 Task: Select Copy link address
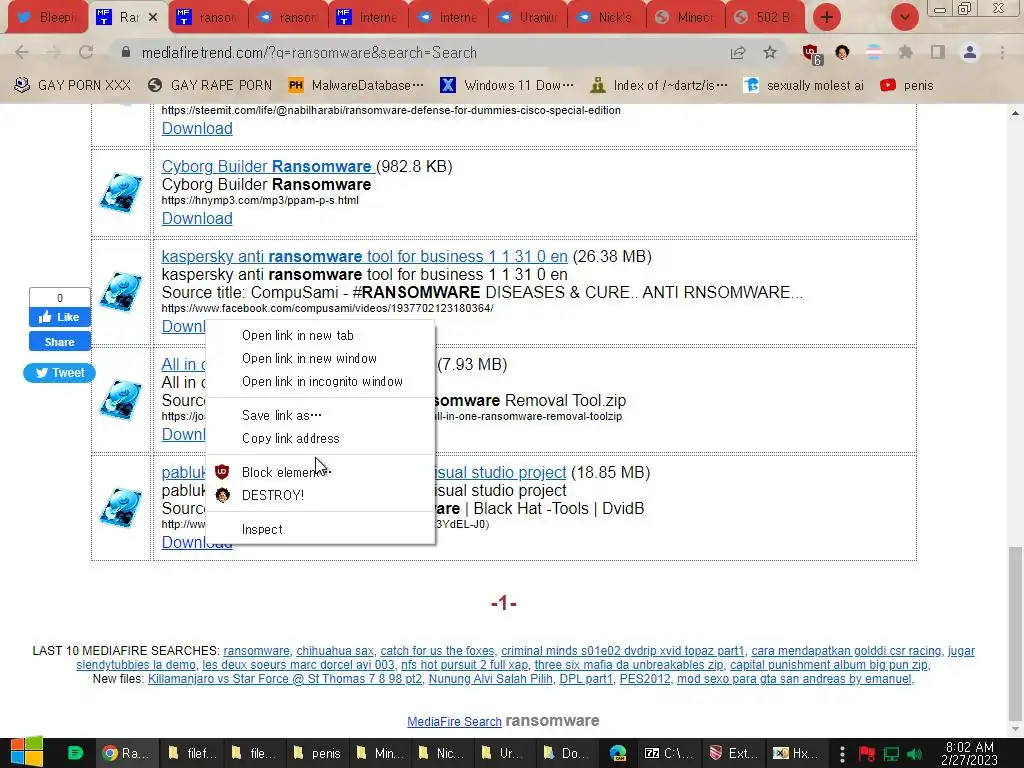pyautogui.click(x=320, y=438)
